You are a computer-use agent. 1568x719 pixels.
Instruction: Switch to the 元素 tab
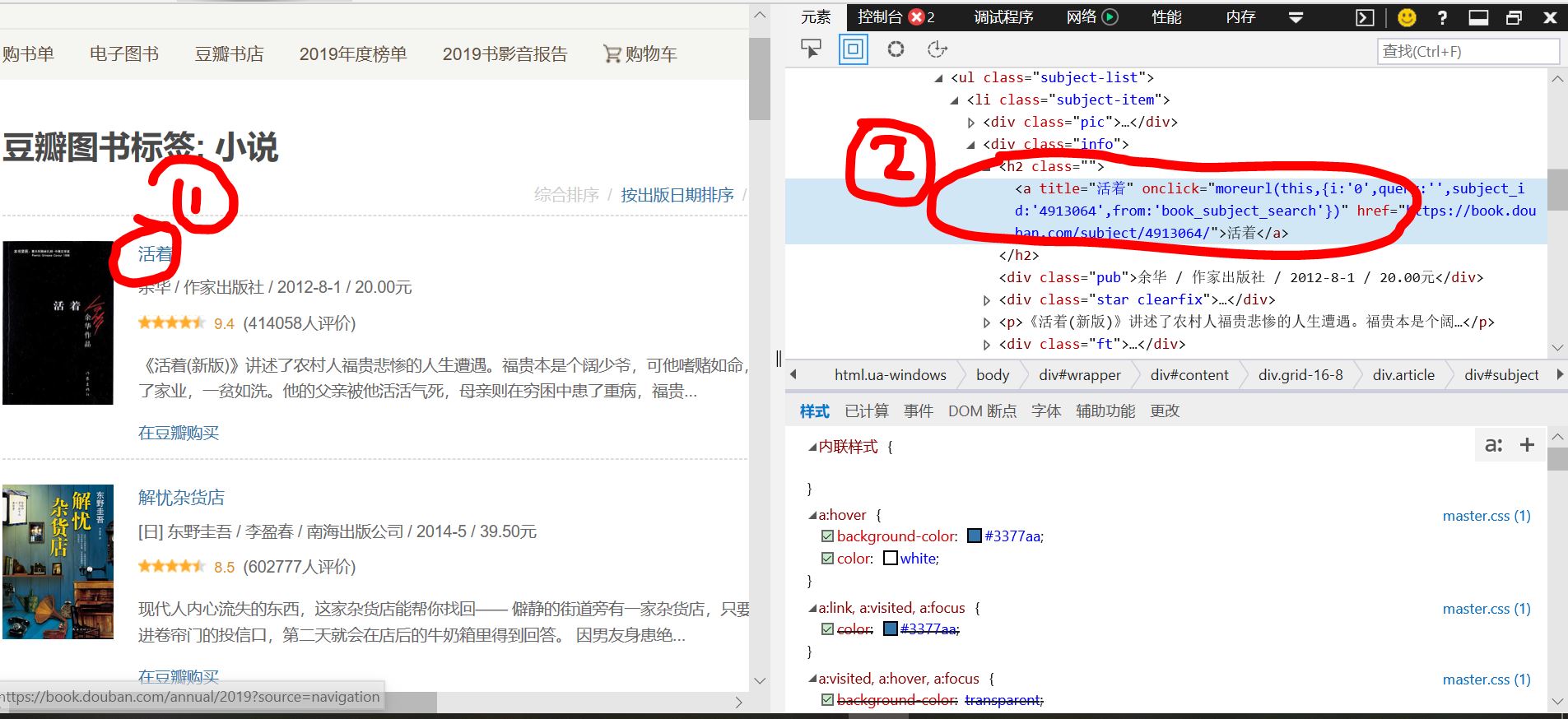817,17
